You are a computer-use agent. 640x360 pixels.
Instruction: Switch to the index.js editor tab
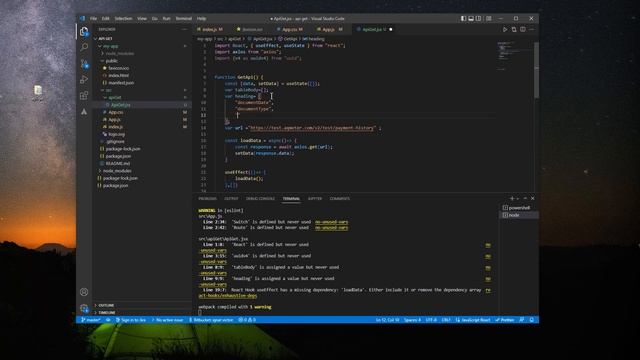(212, 29)
